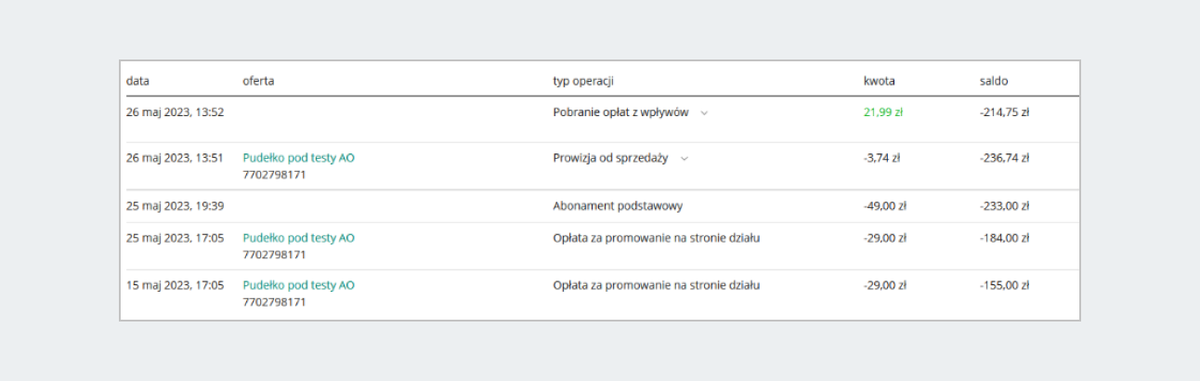Screen dimensions: 1200x381
Task: Click the saldo column header
Action: [995, 80]
